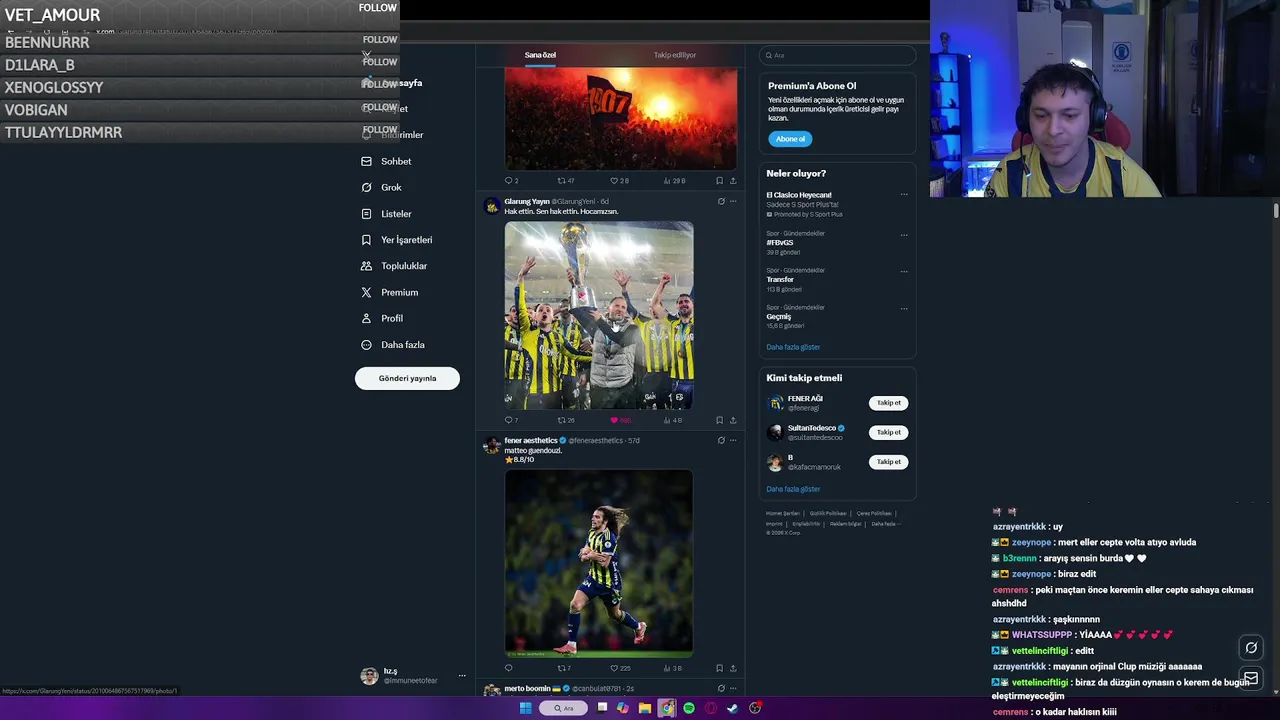Repost the fener aesthetics post
1280x720 pixels.
pyautogui.click(x=563, y=668)
